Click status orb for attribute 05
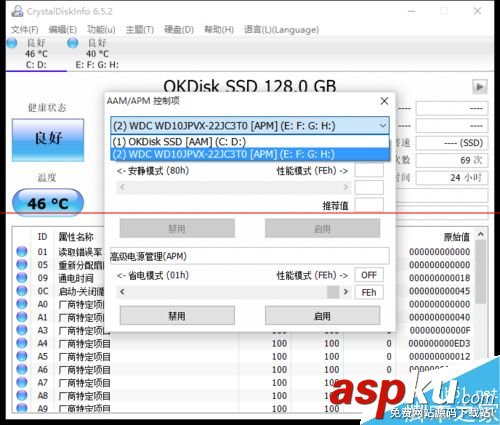 click(x=22, y=264)
